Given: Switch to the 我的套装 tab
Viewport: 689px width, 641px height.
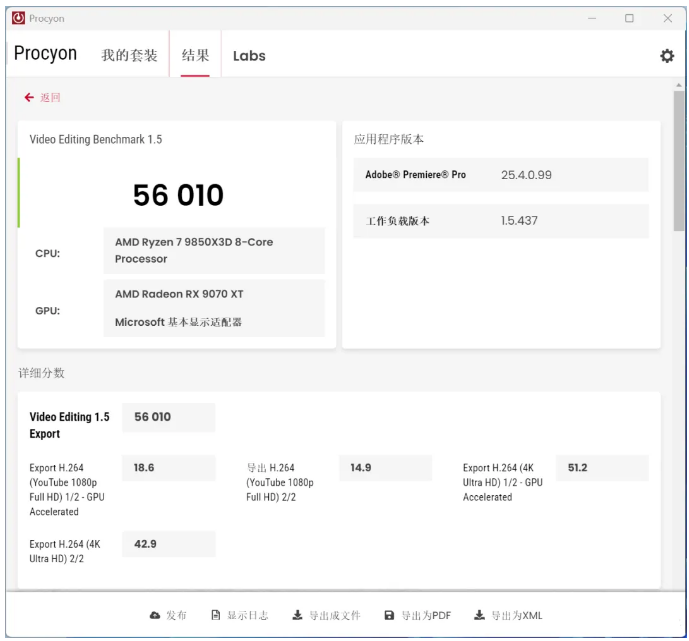Looking at the screenshot, I should tap(129, 56).
